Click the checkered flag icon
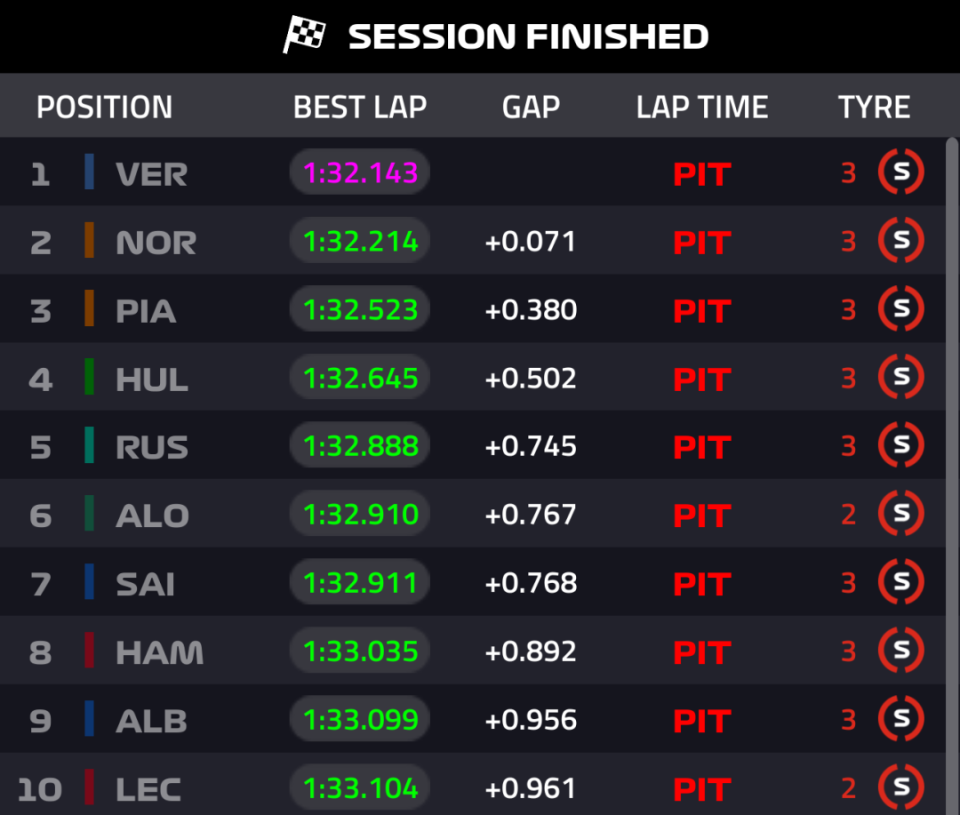 click(x=305, y=36)
